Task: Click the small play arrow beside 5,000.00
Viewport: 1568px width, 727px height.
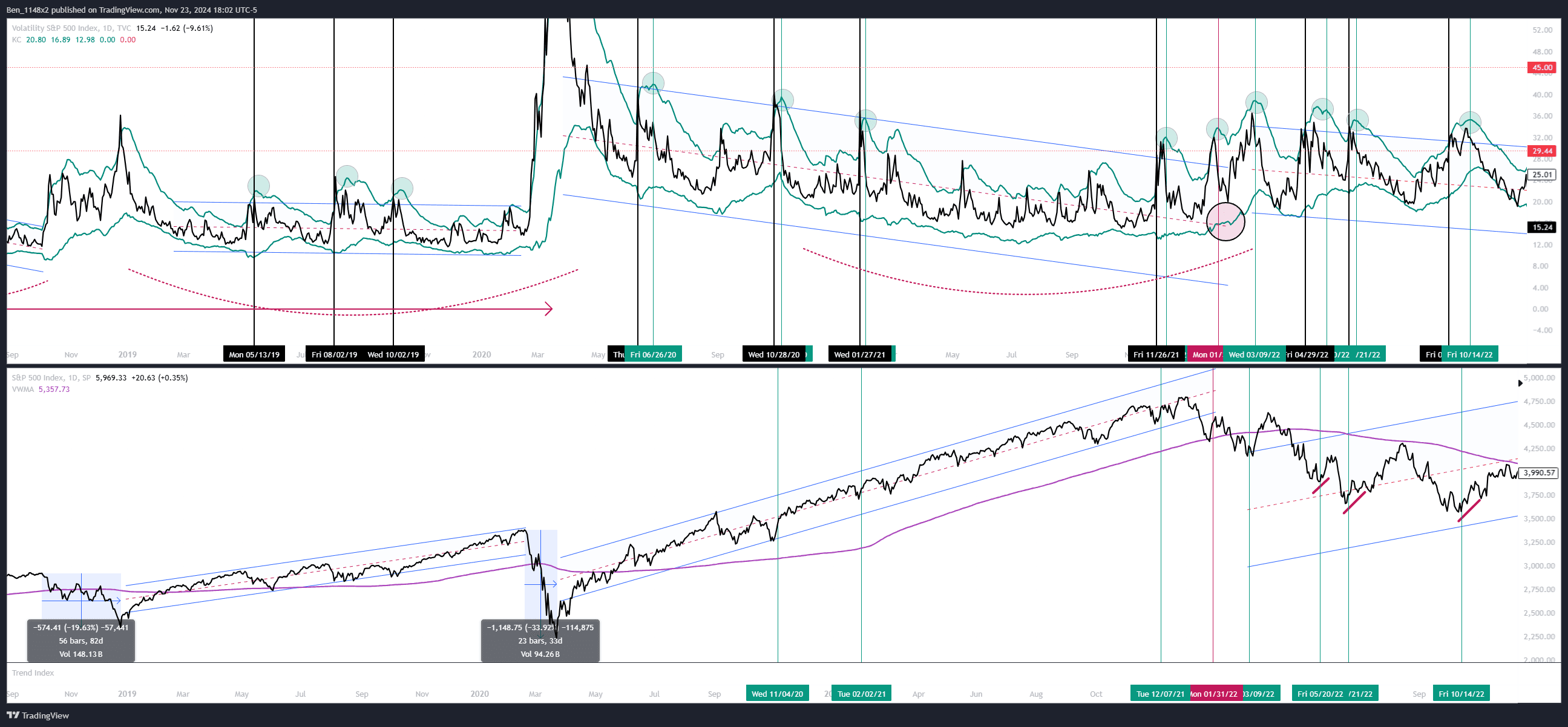Action: pos(1520,383)
